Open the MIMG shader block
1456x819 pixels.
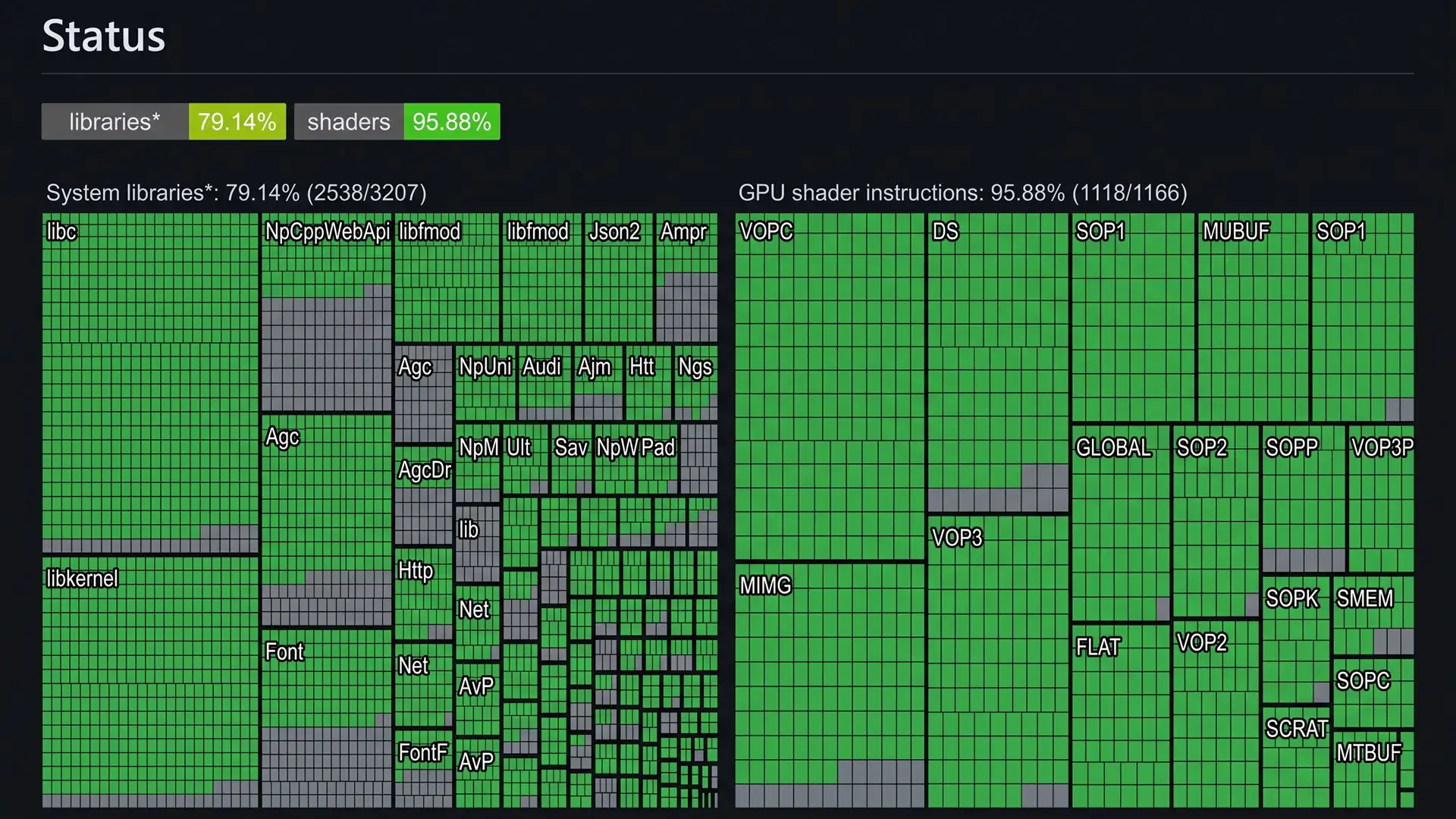pyautogui.click(x=830, y=685)
